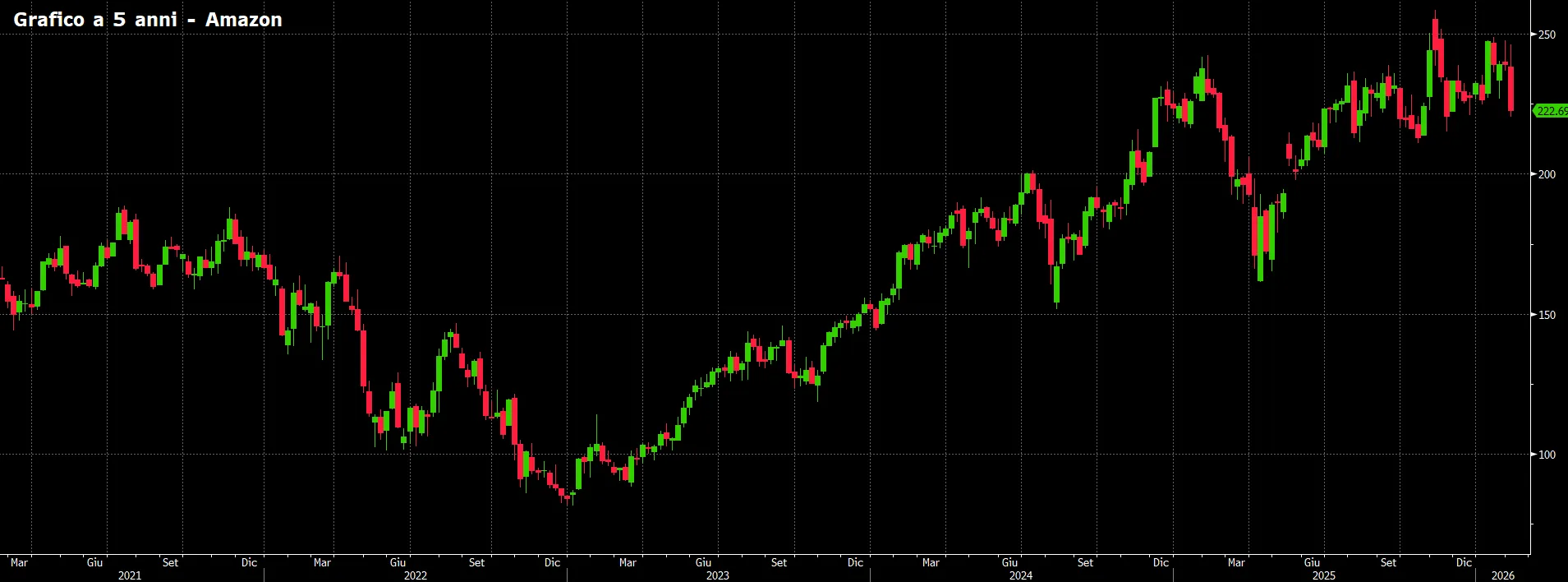Screen dimensions: 1568x582
Task: Select the 100 price axis label
Action: coord(1547,455)
